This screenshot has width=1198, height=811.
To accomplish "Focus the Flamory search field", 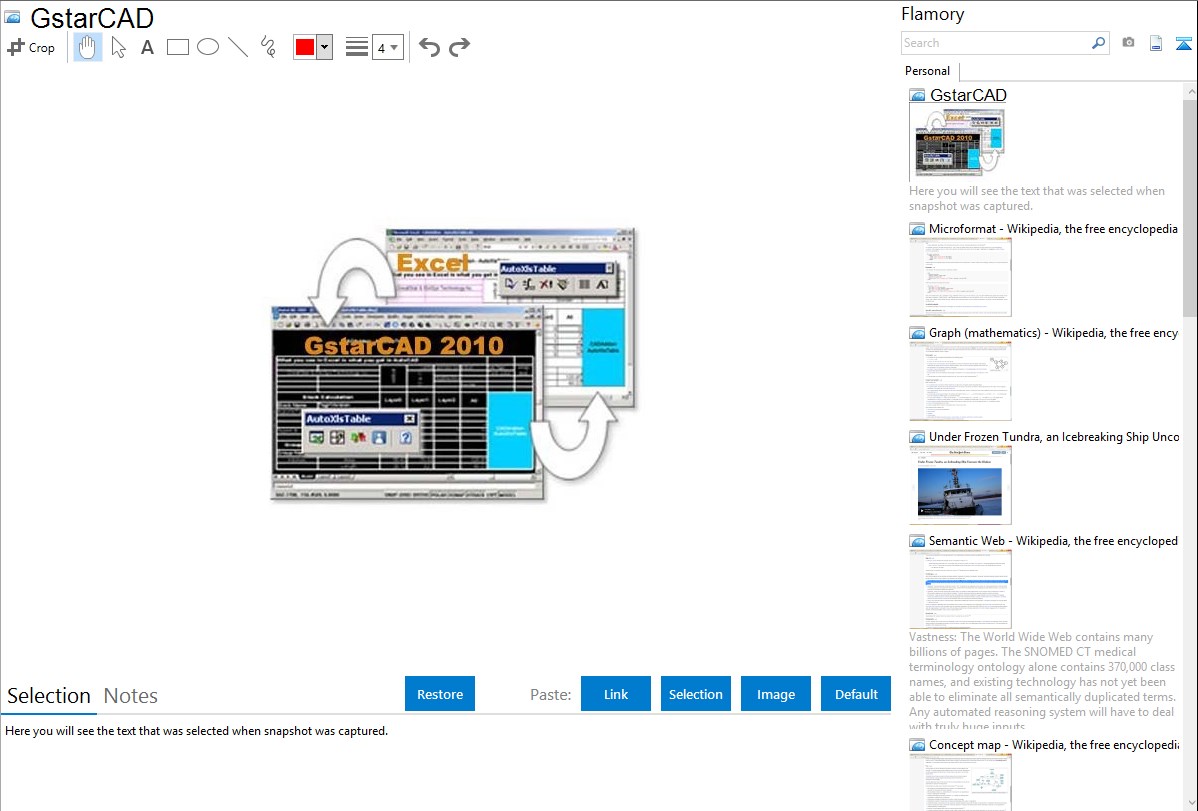I will click(996, 43).
